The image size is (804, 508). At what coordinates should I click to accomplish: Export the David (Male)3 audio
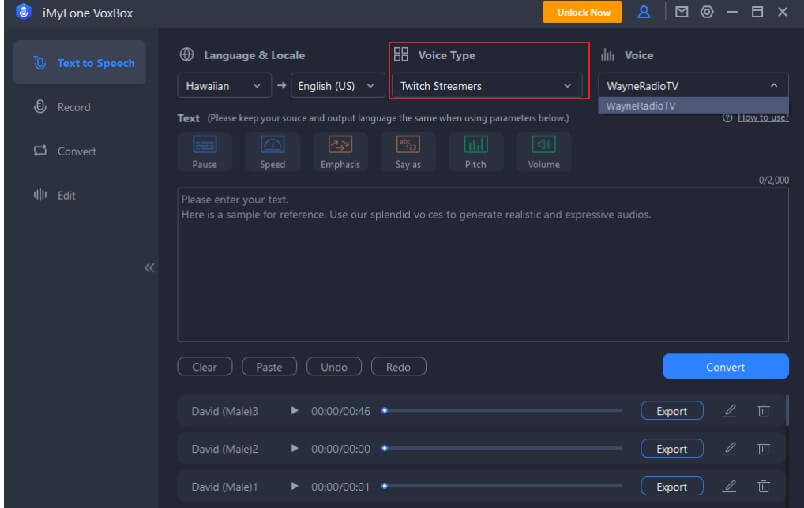pos(672,411)
